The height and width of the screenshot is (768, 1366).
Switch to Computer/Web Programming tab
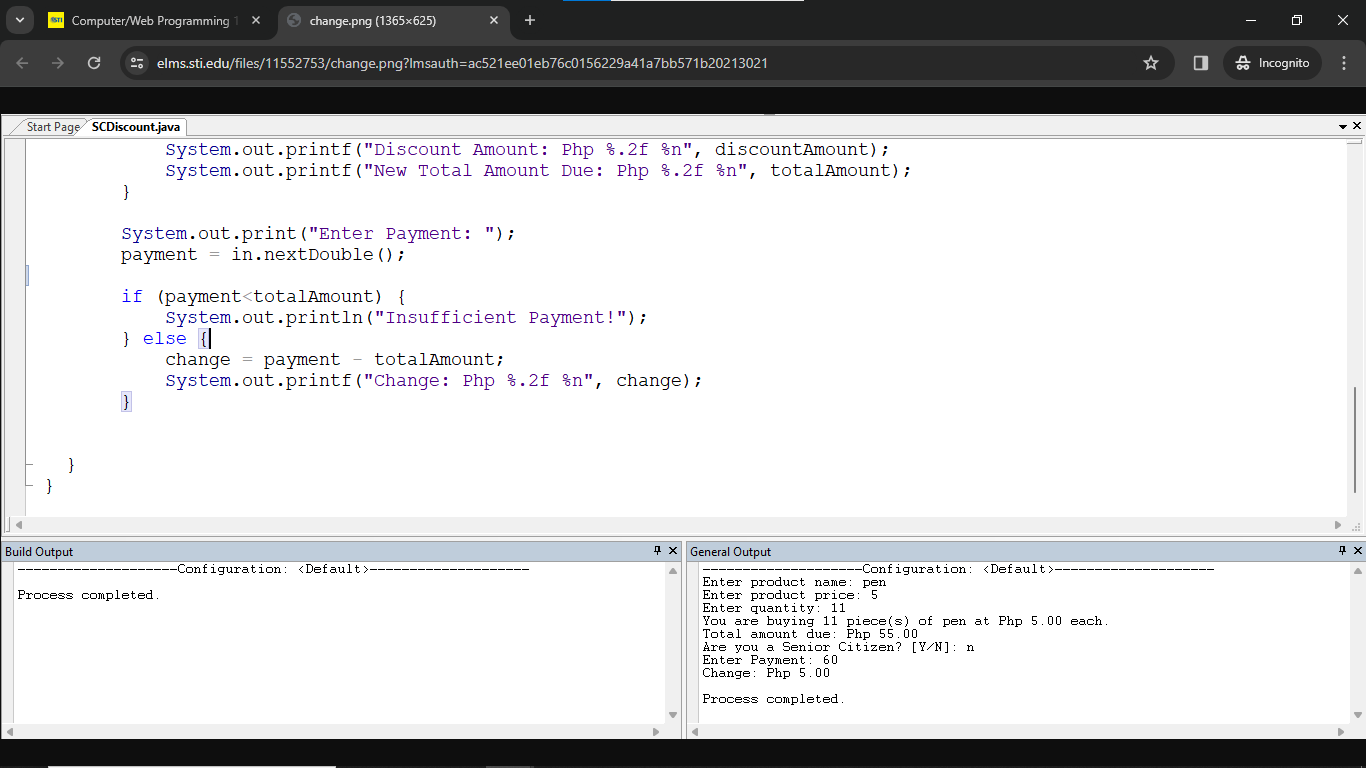pyautogui.click(x=150, y=21)
